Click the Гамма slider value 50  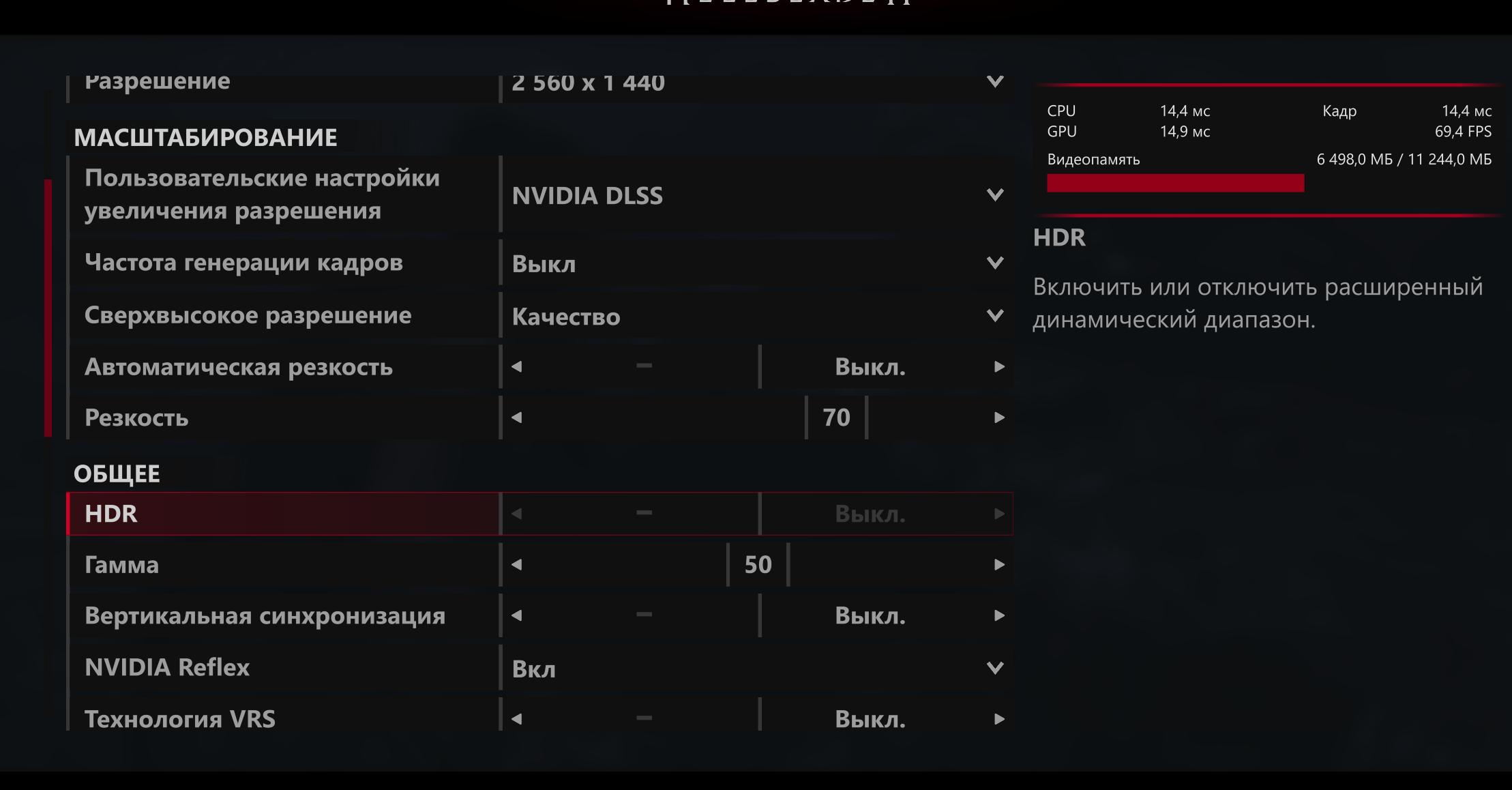coord(758,565)
